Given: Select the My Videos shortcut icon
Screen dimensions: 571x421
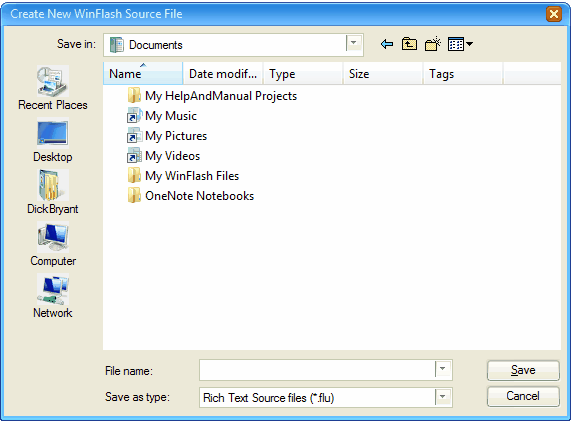Looking at the screenshot, I should 134,156.
